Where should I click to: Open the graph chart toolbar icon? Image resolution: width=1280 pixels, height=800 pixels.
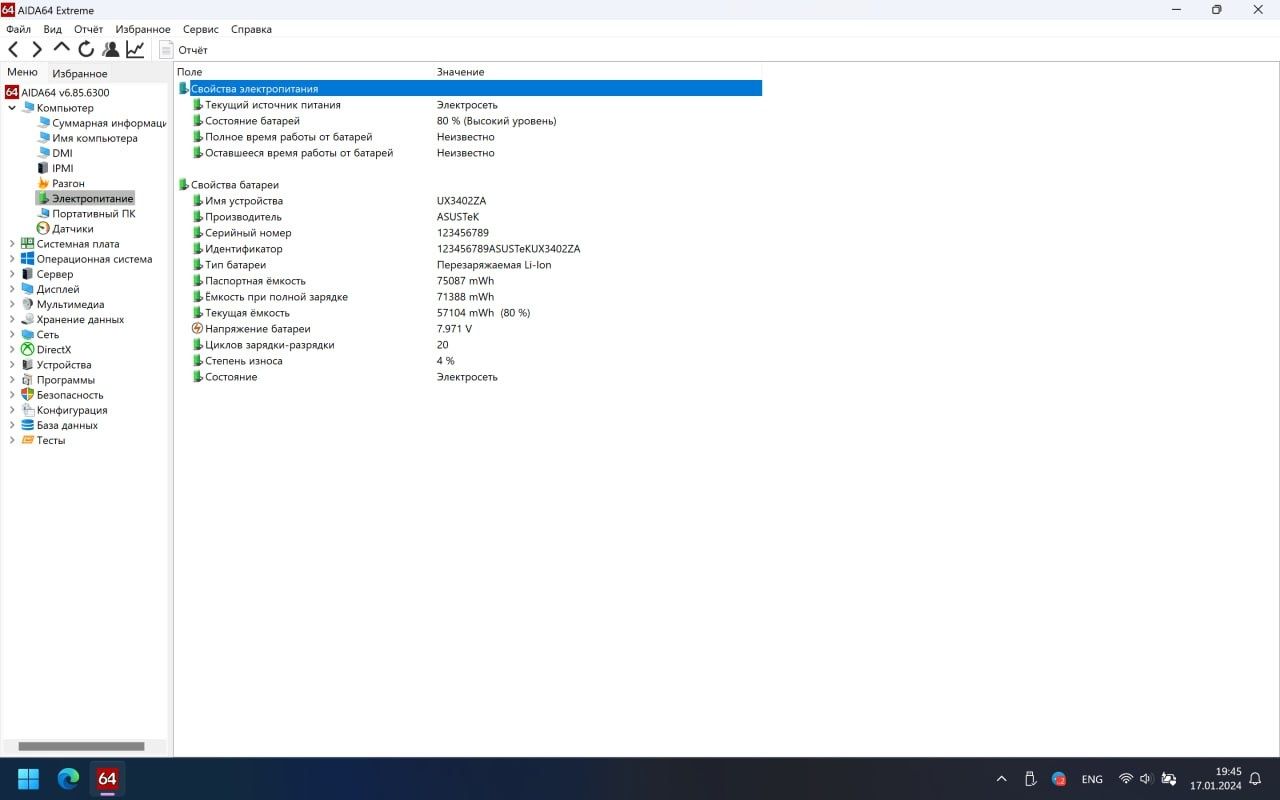[135, 49]
